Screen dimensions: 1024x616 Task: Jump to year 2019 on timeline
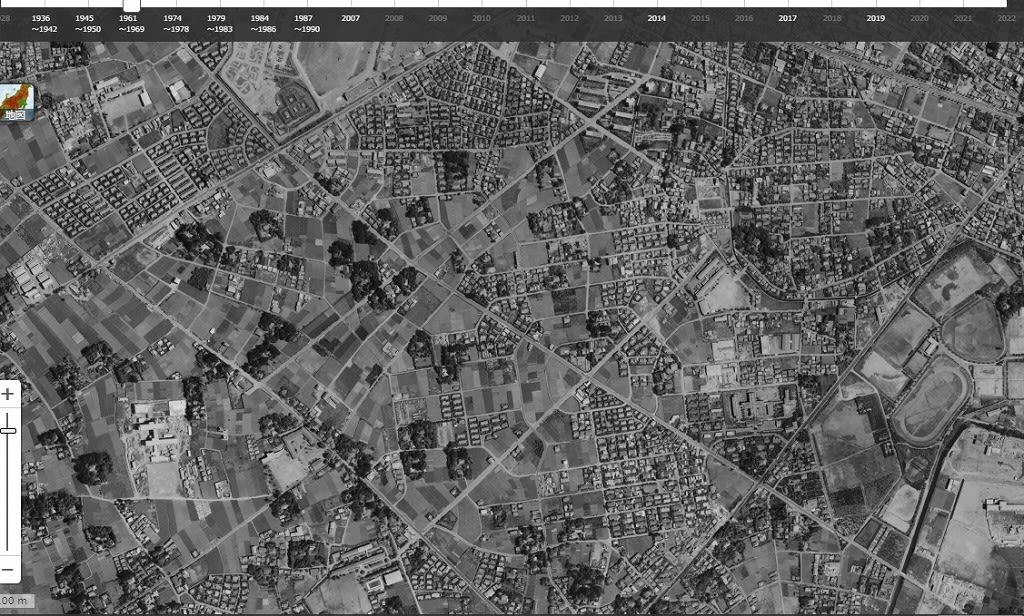tap(875, 18)
